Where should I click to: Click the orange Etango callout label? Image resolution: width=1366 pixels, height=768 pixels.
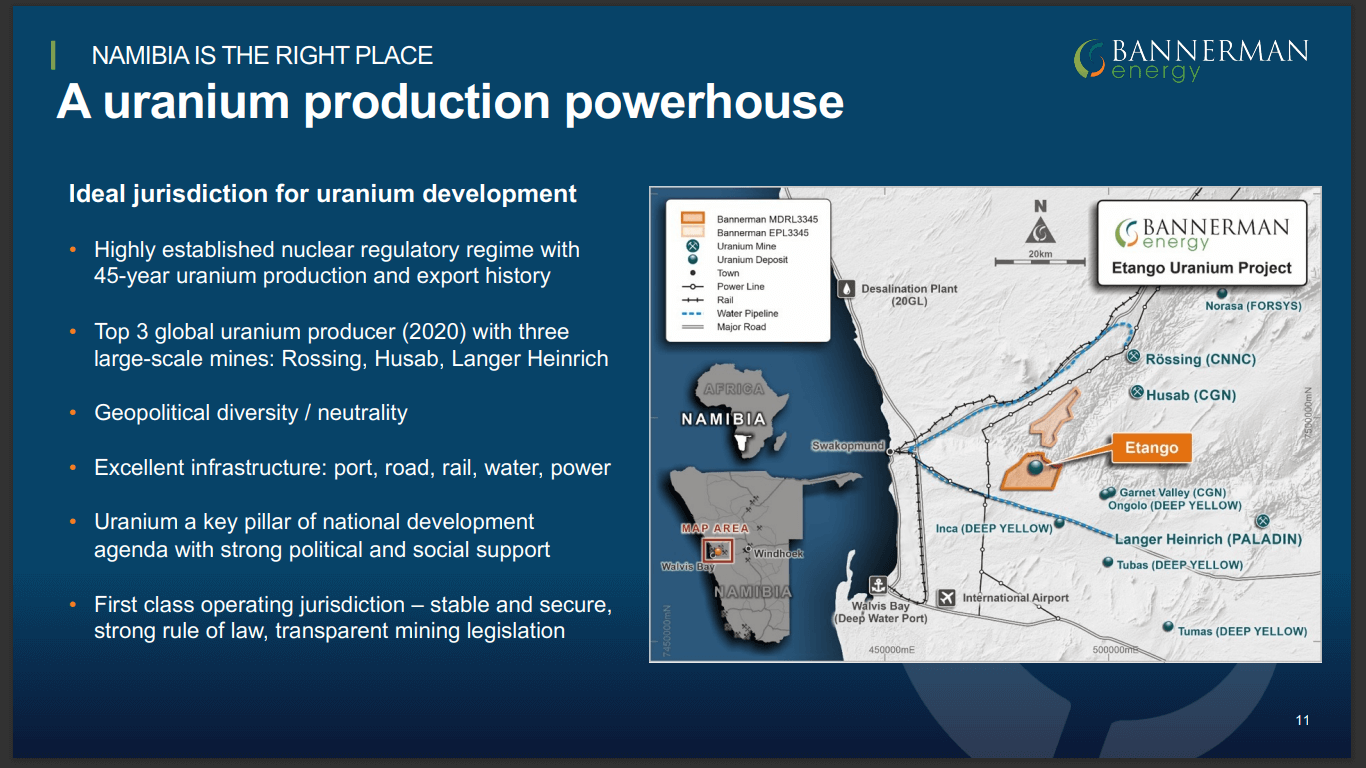1151,448
